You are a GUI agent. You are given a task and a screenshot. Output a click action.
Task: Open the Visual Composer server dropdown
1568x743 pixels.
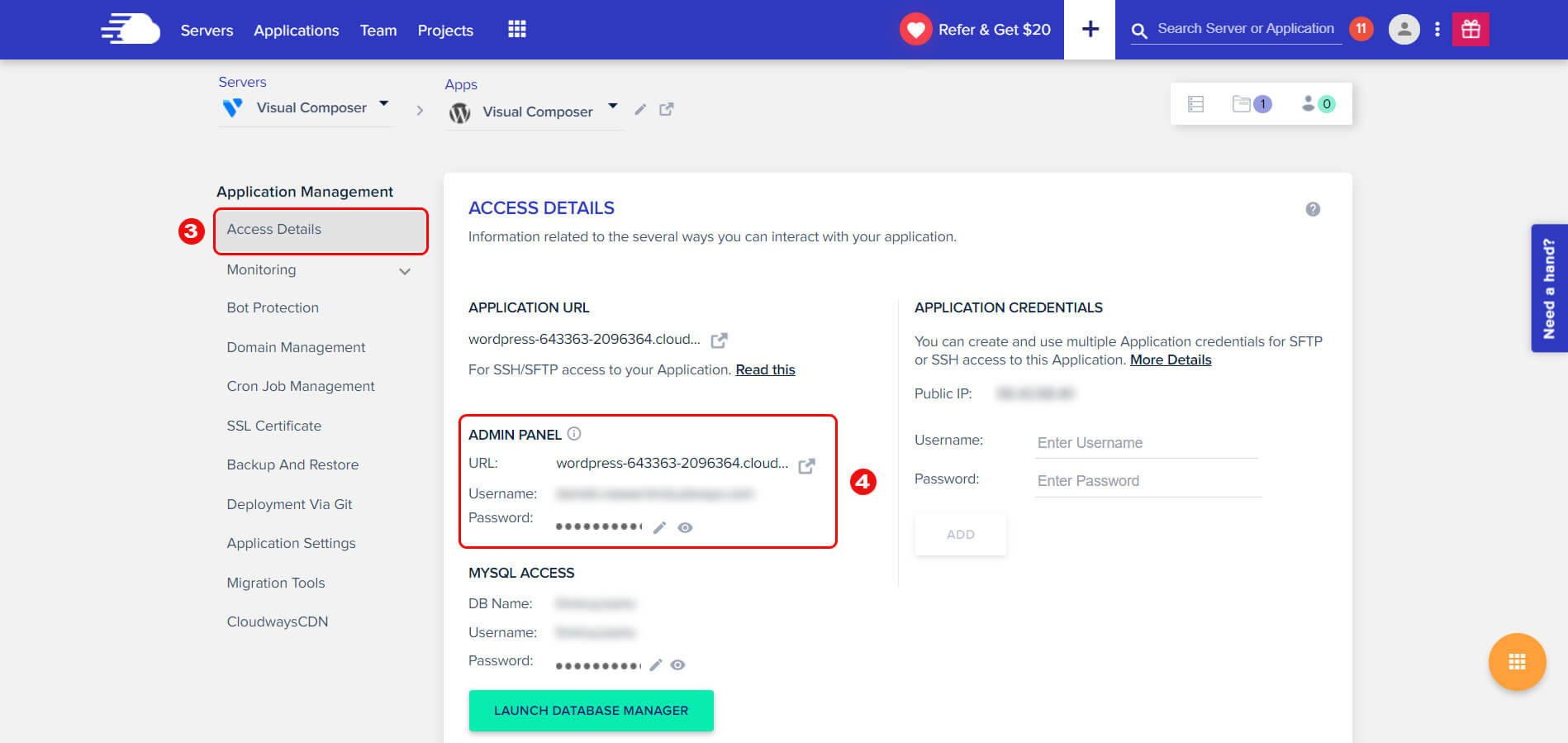383,104
